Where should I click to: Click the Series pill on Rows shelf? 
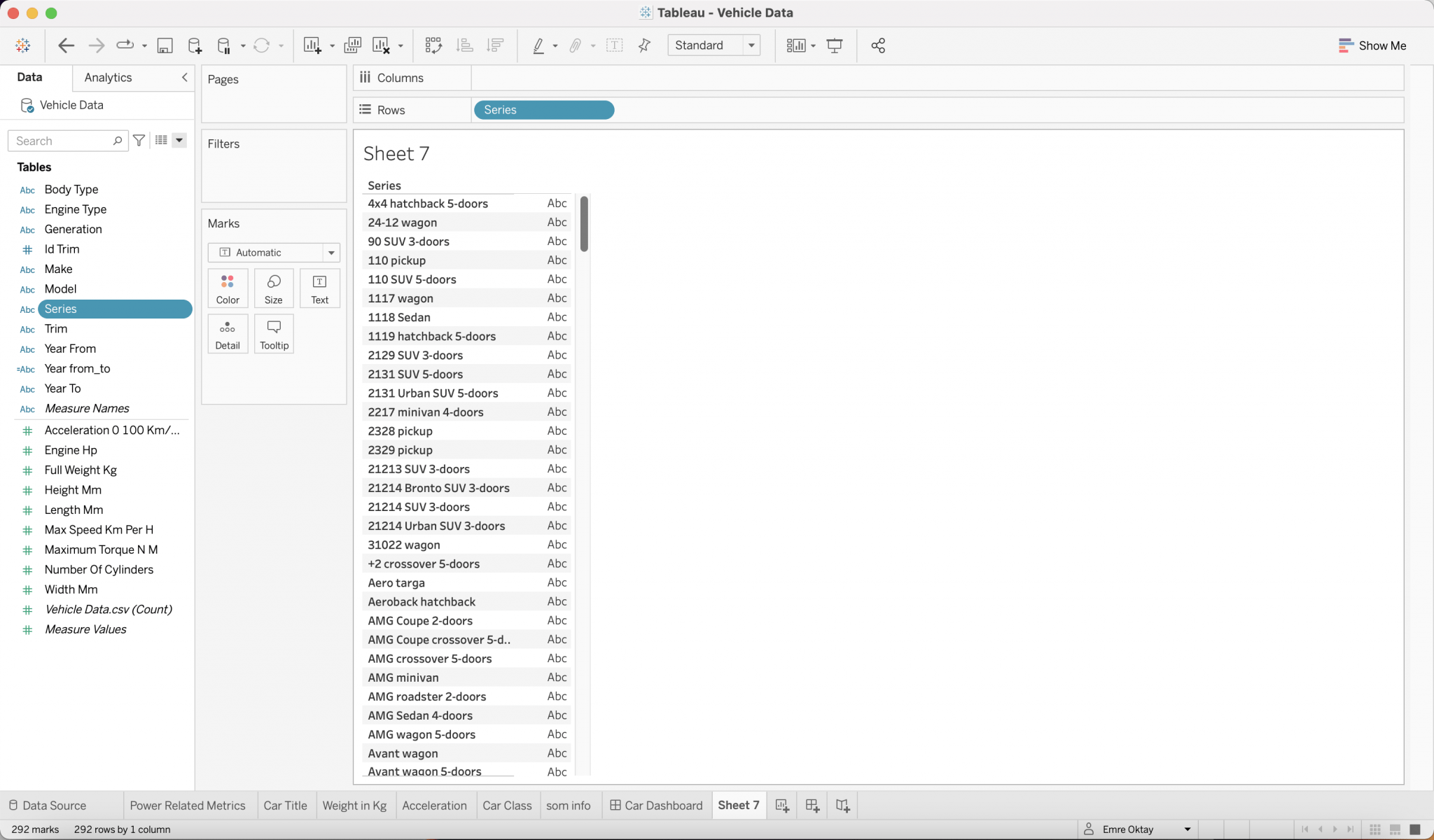click(x=544, y=110)
